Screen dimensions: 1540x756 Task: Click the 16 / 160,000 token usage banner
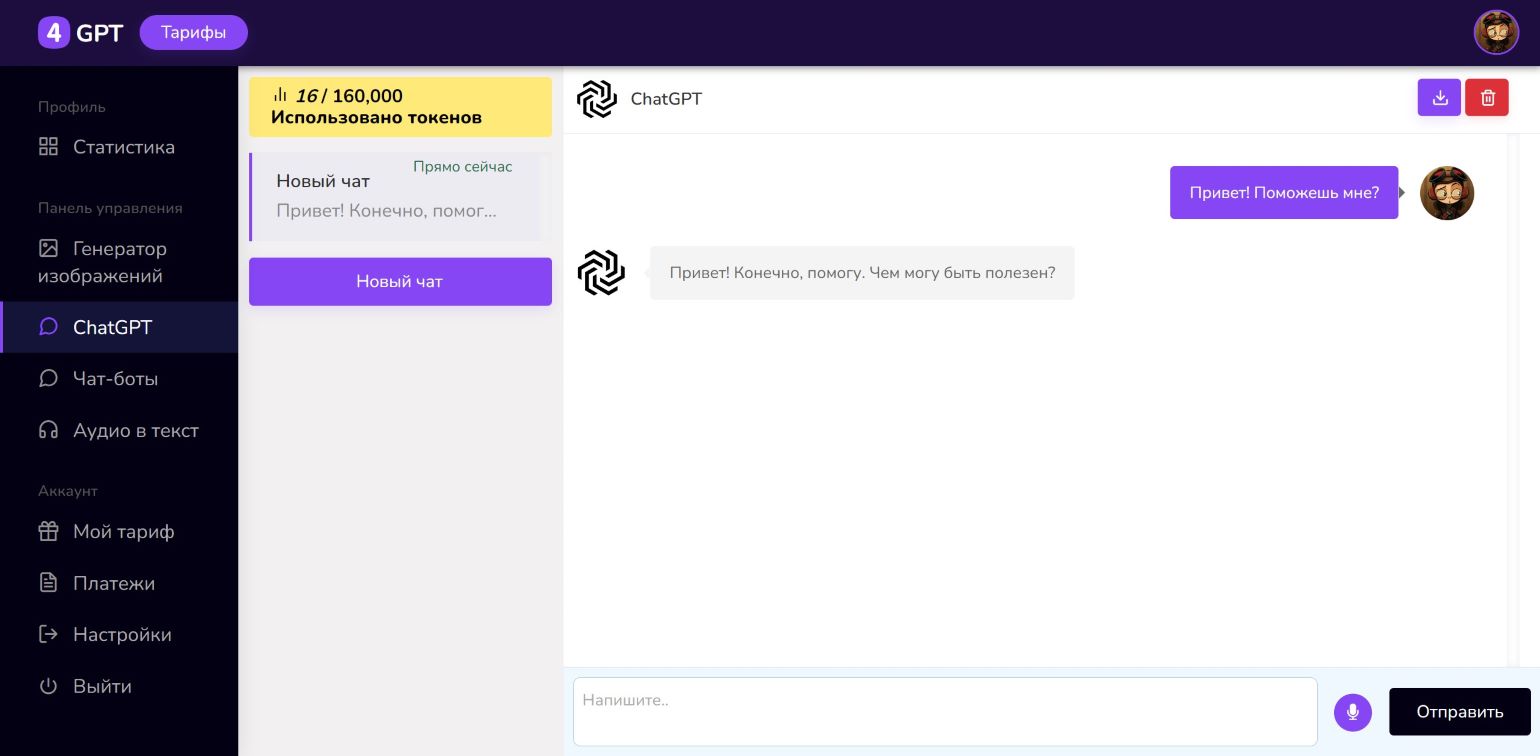point(400,107)
